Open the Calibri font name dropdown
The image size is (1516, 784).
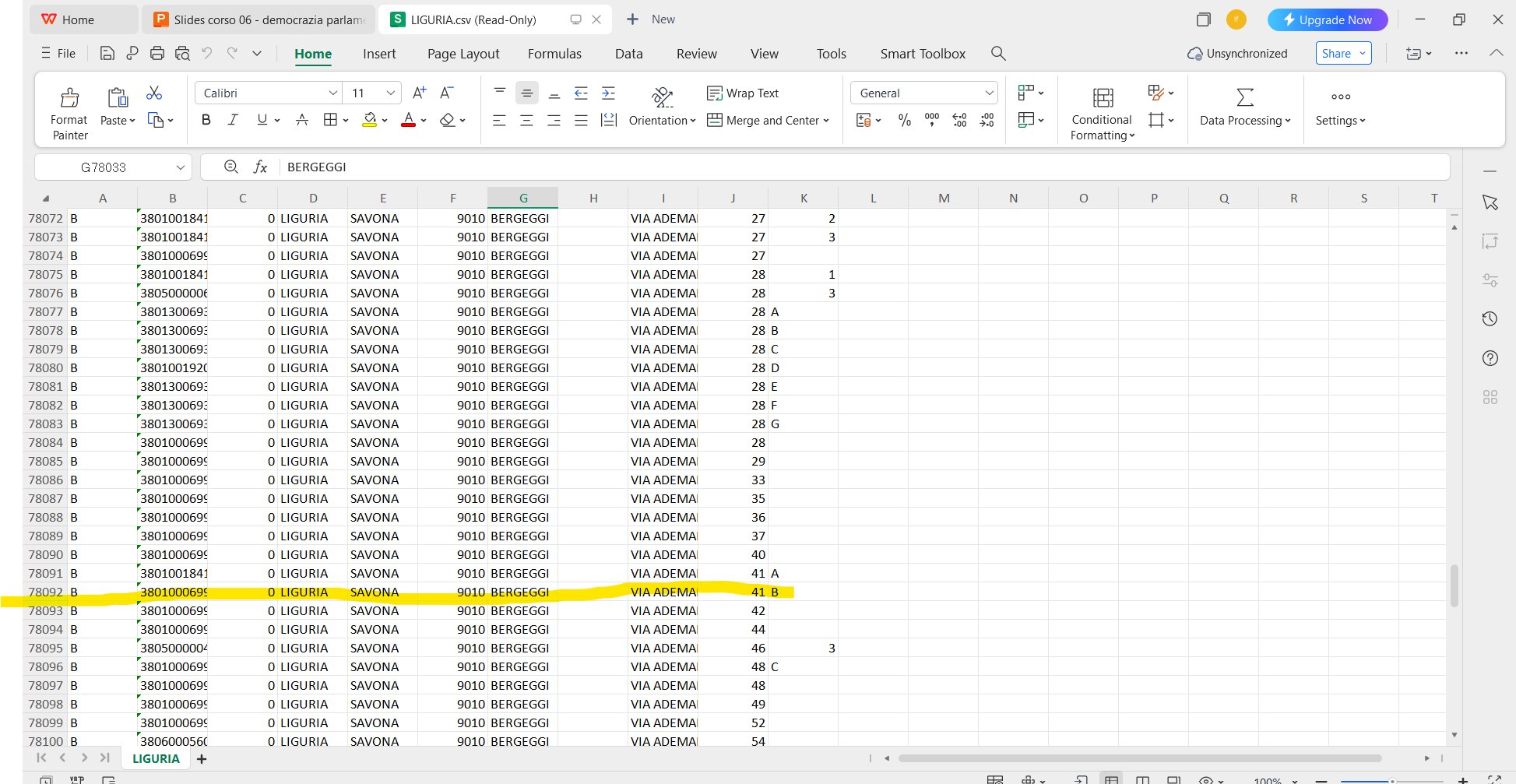coord(332,93)
